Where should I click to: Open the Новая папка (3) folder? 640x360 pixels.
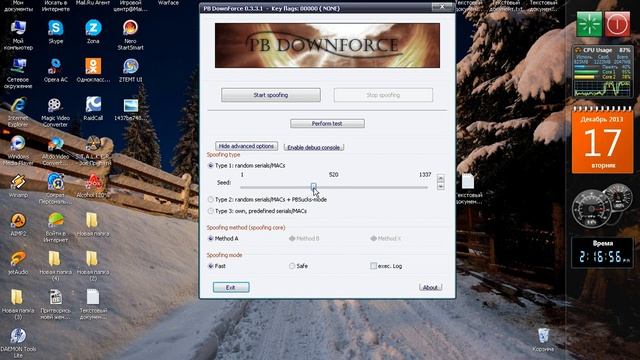pyautogui.click(x=18, y=304)
